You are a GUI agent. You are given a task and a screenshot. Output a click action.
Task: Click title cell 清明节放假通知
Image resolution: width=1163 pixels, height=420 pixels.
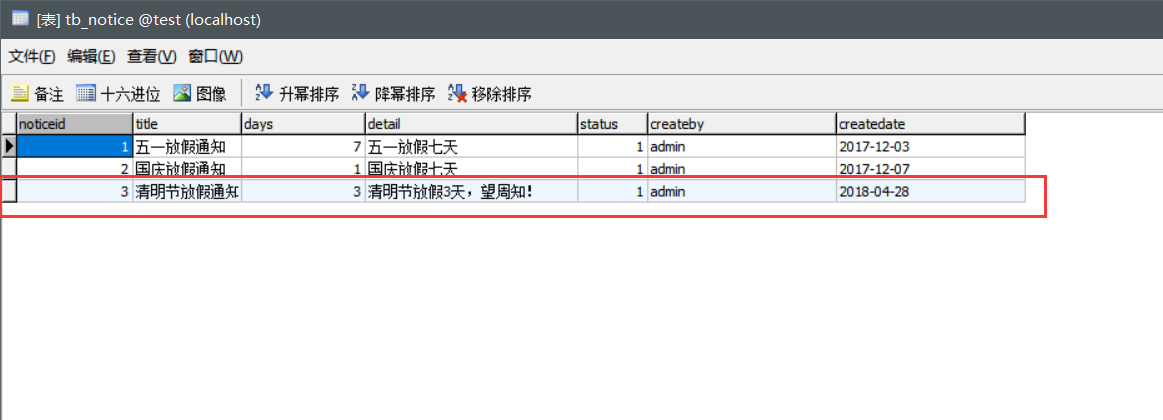187,191
